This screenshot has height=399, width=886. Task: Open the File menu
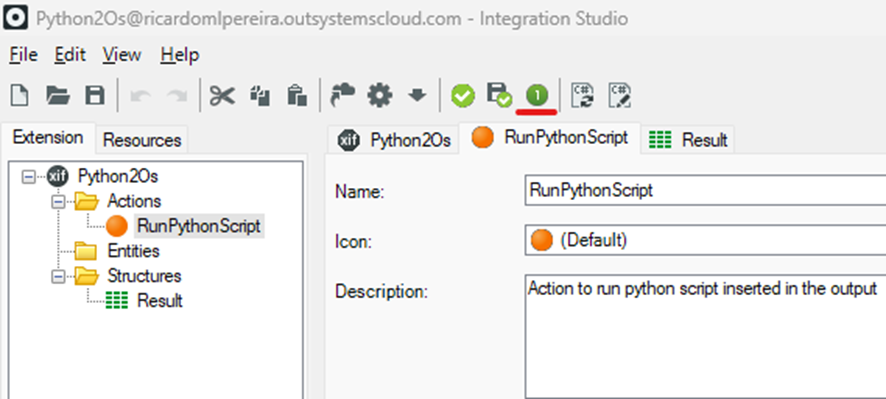(x=24, y=55)
